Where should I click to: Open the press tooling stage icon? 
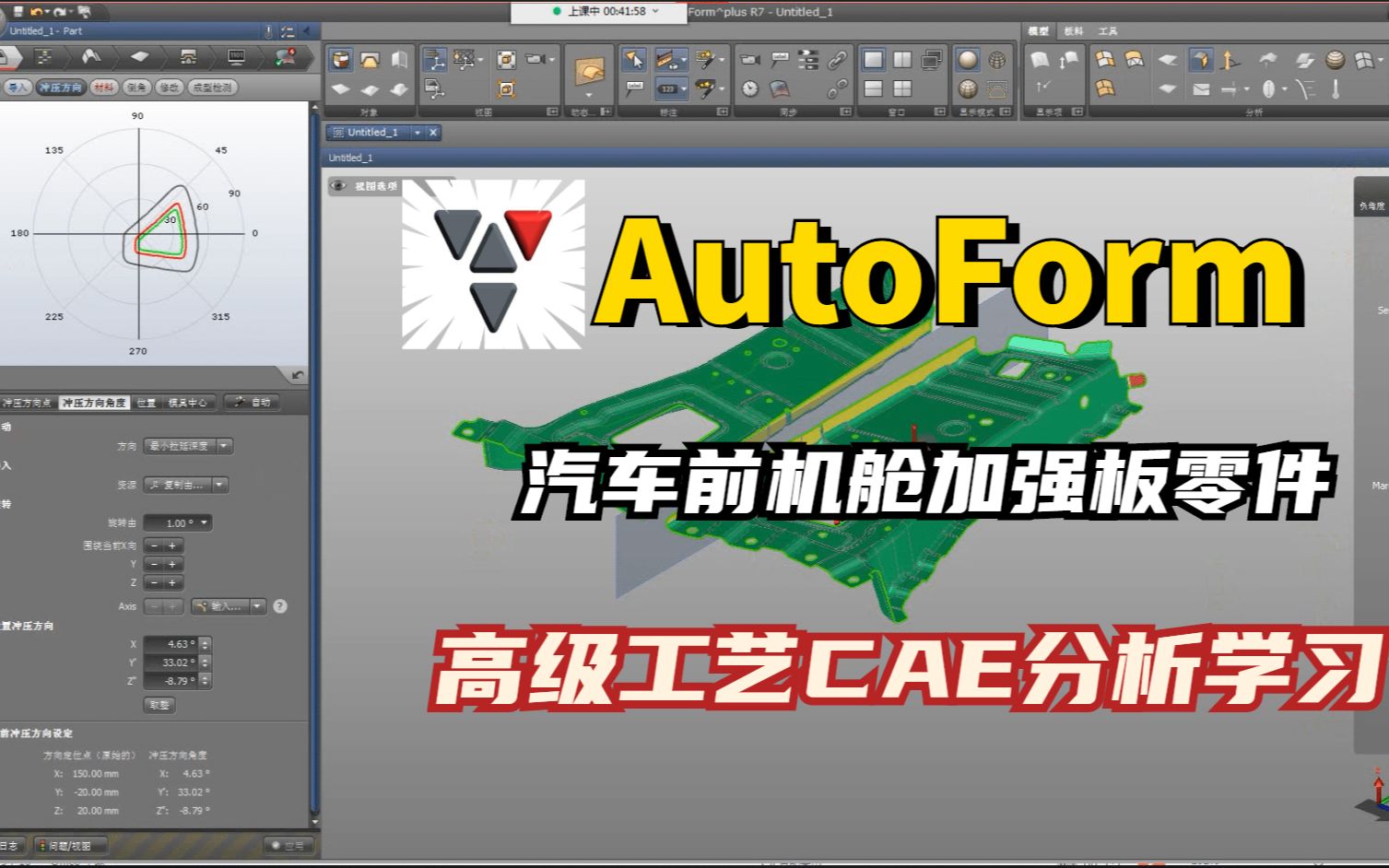(188, 57)
